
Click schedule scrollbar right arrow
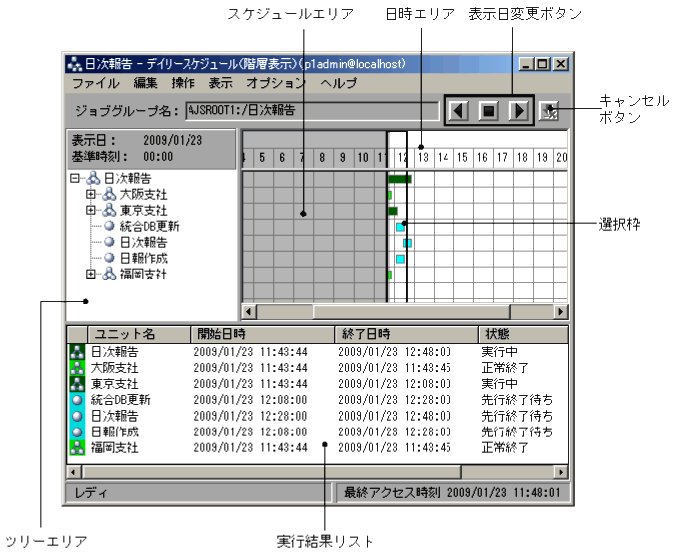pyautogui.click(x=560, y=311)
